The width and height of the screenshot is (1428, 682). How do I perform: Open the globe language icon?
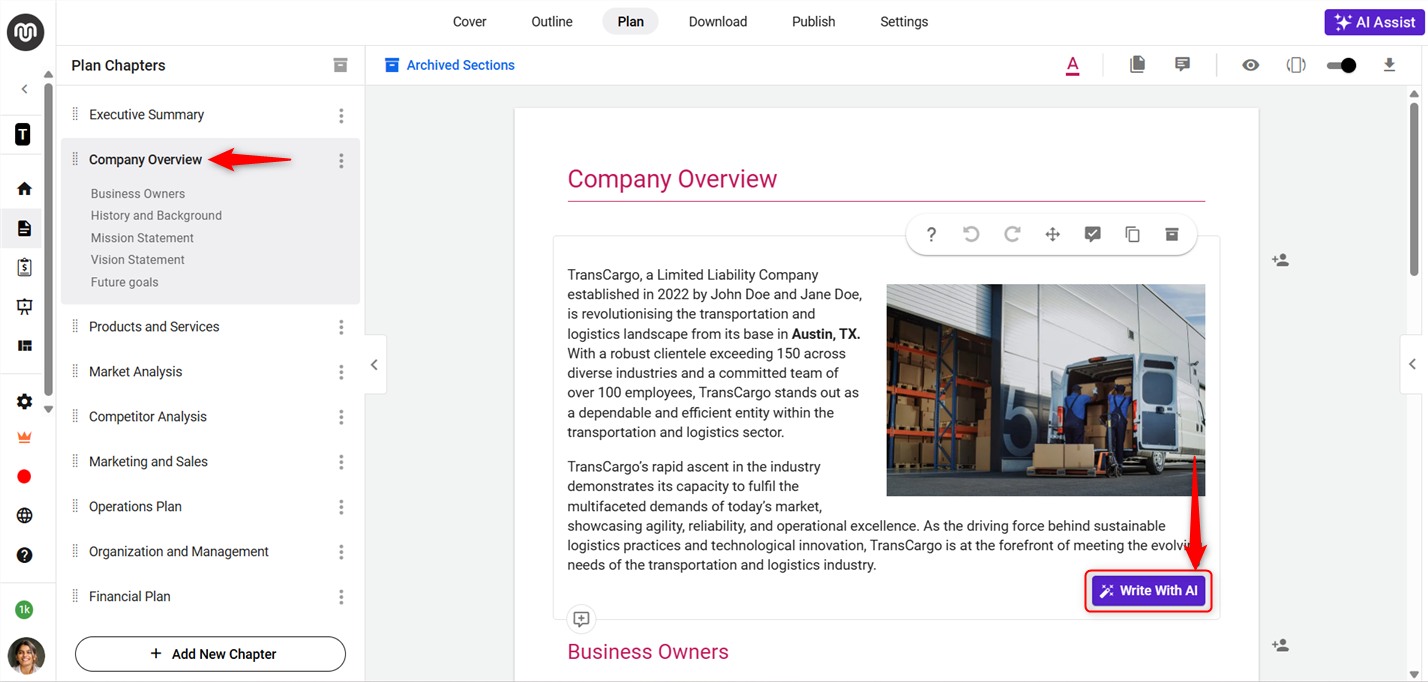(x=24, y=516)
